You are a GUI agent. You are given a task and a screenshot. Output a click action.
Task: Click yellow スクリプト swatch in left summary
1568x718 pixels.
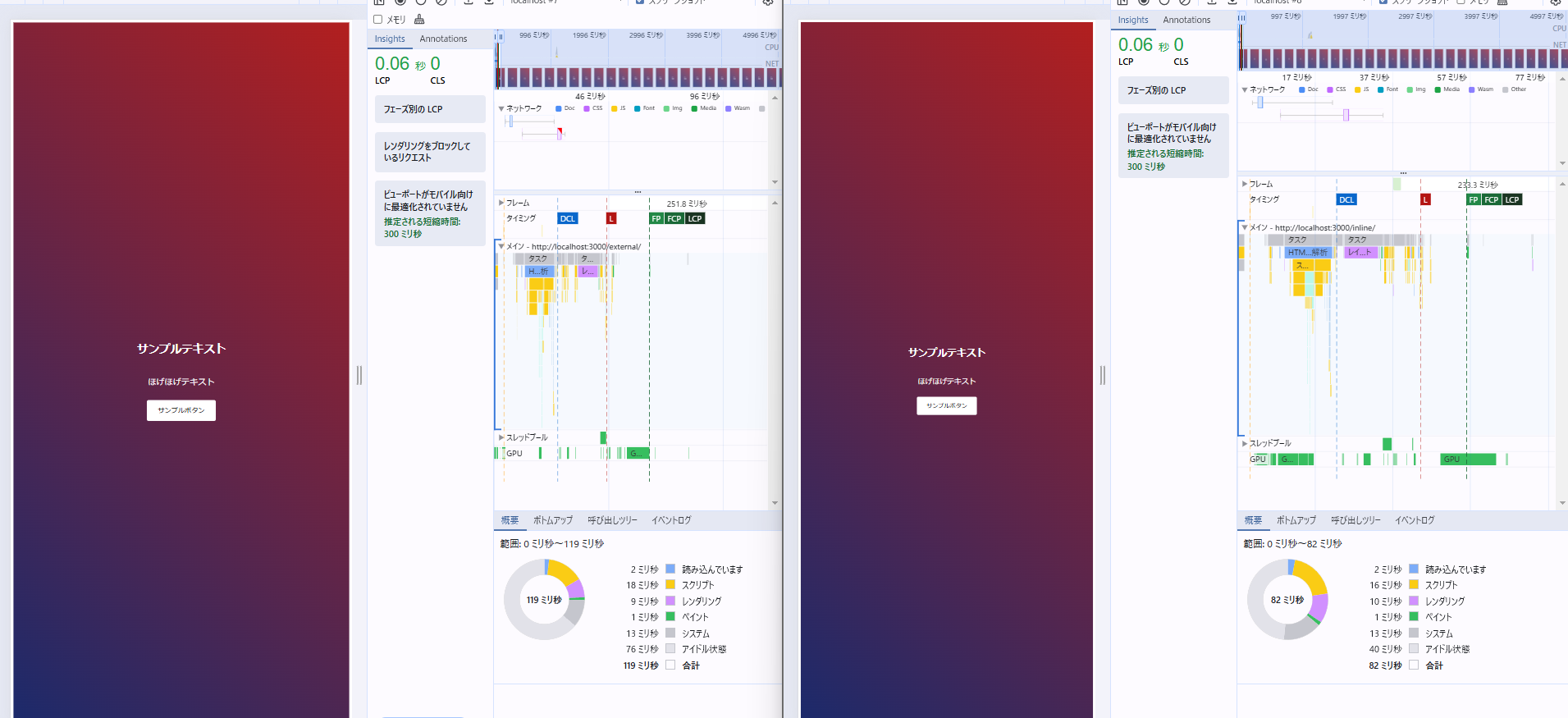tap(670, 585)
